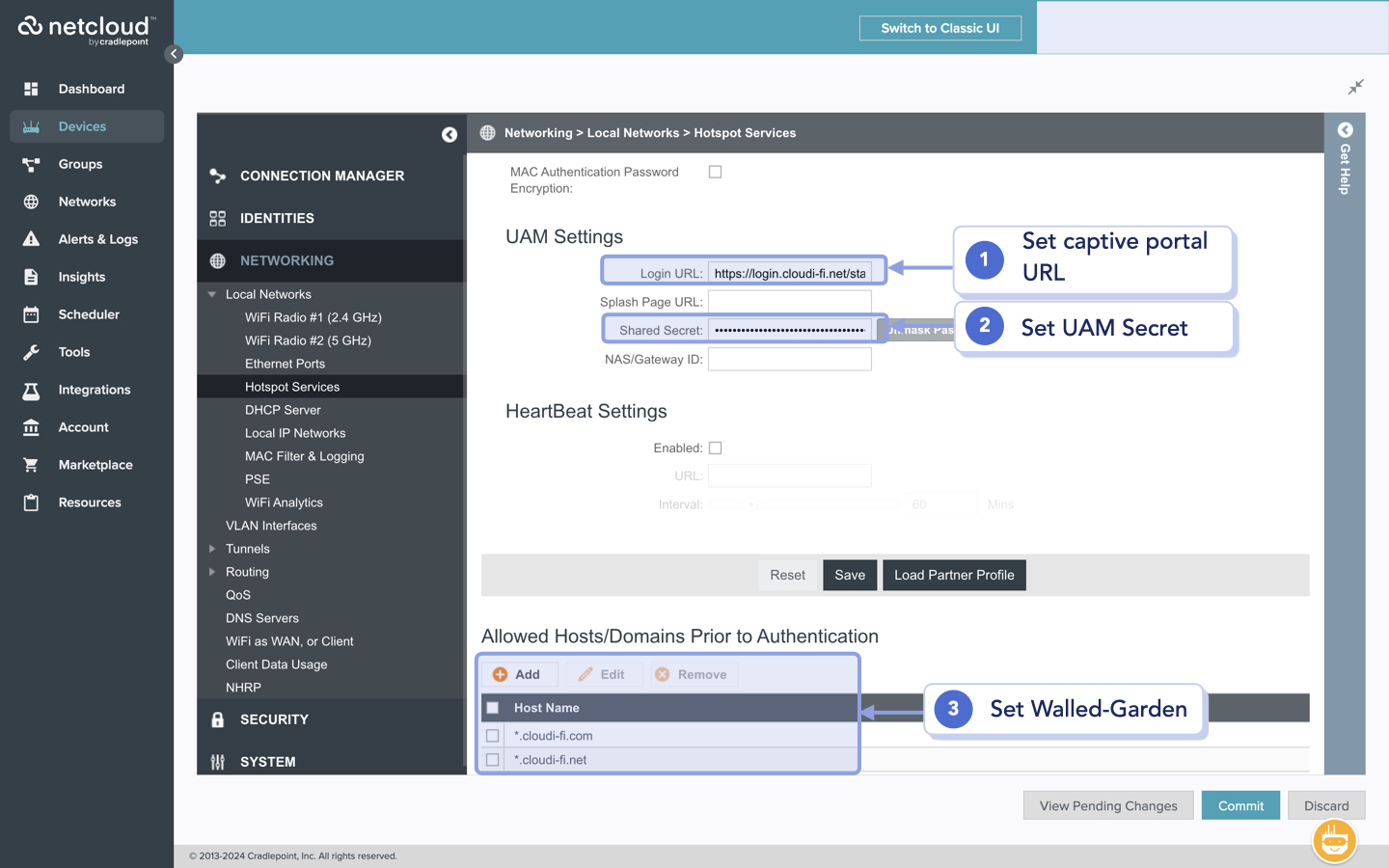
Task: Open the Integrations flask icon
Action: pyautogui.click(x=31, y=390)
